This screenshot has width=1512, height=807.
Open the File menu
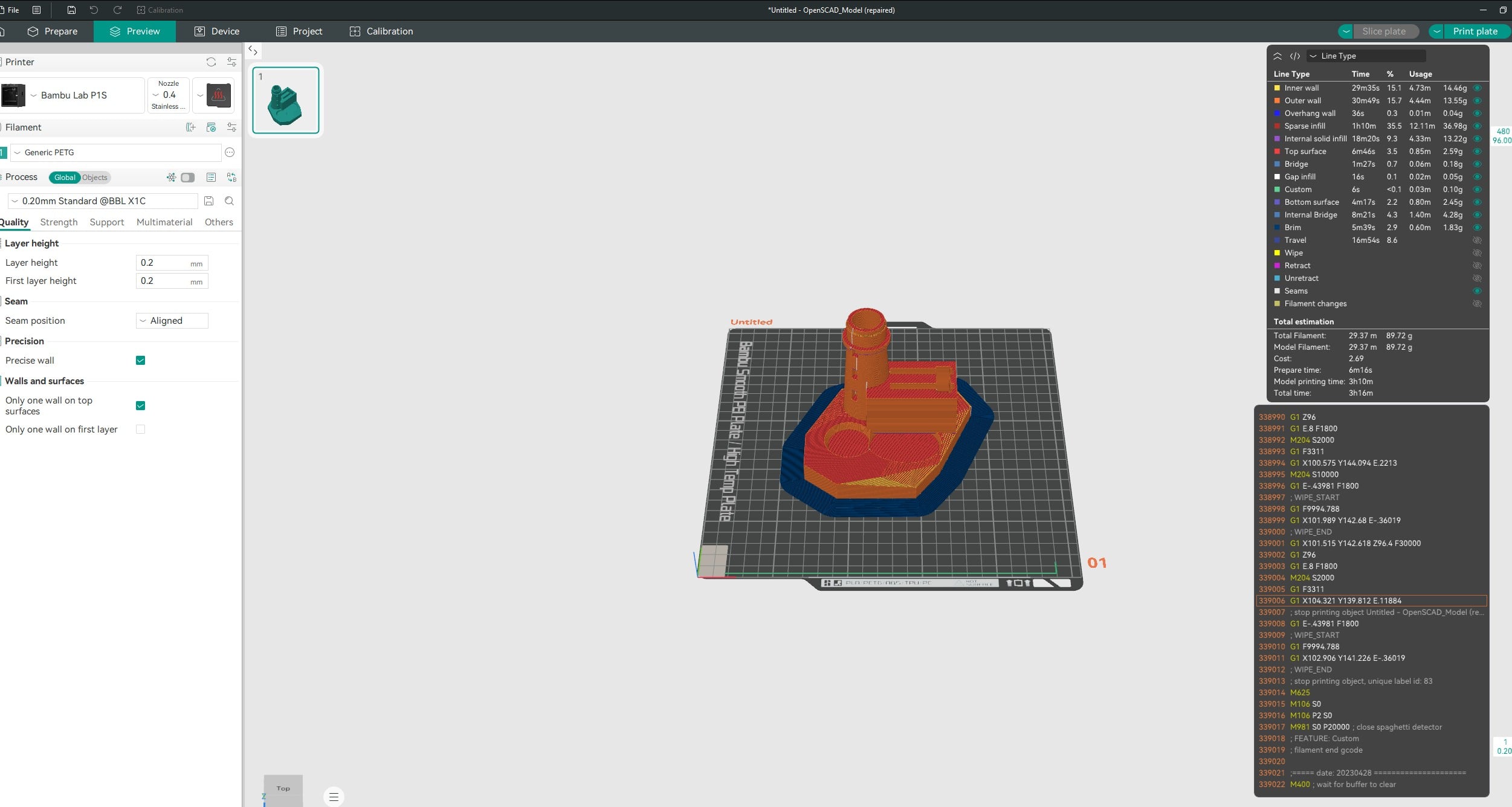point(10,10)
